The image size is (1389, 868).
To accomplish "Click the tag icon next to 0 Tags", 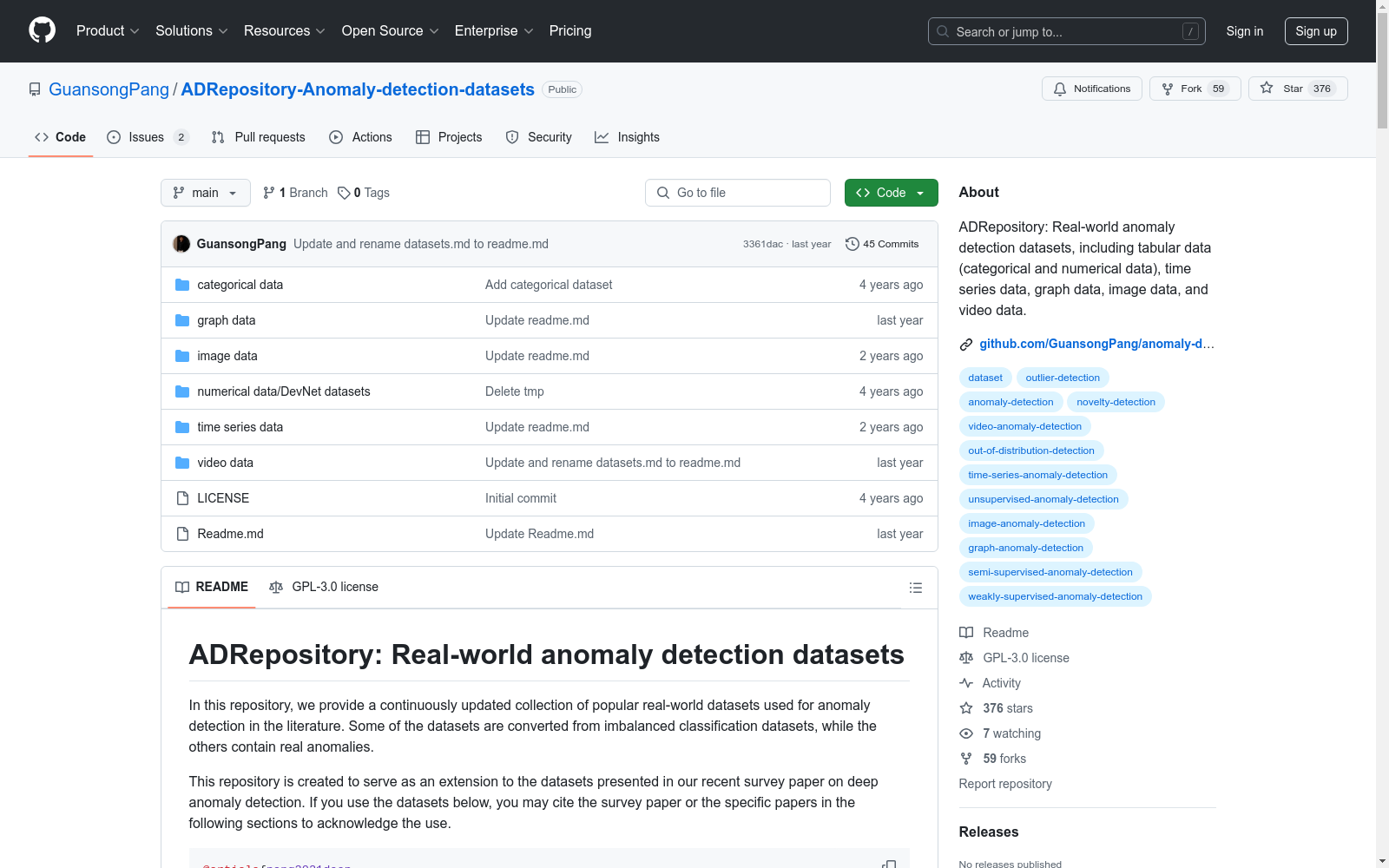I will pyautogui.click(x=344, y=193).
